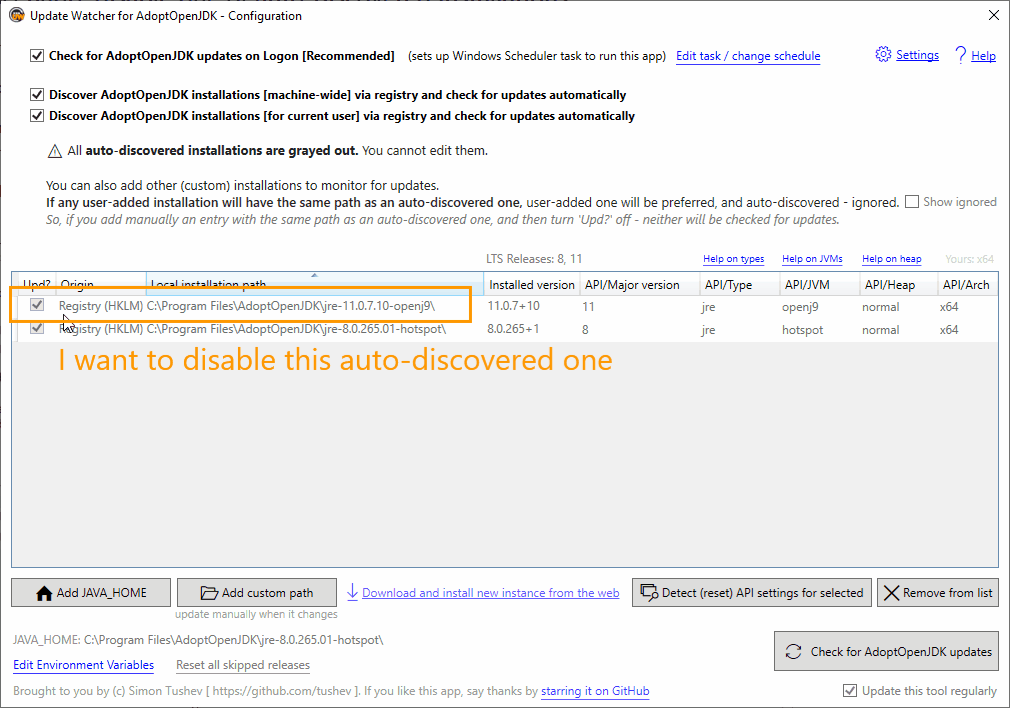The width and height of the screenshot is (1010, 708).
Task: Select the jre-8.0.265.01-hotspot installation path
Action: coord(296,329)
